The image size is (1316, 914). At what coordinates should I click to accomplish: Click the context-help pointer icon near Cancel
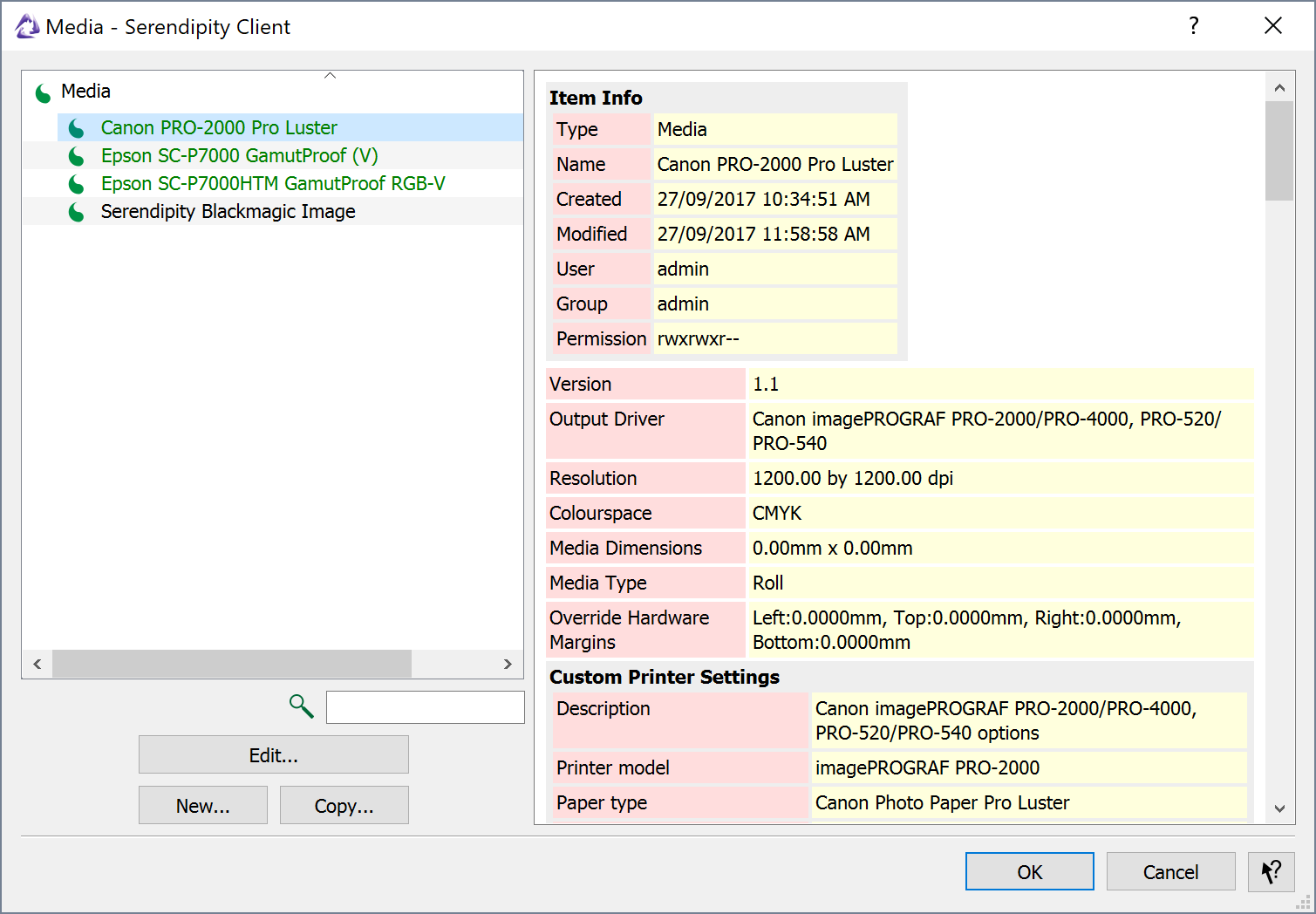click(1272, 871)
